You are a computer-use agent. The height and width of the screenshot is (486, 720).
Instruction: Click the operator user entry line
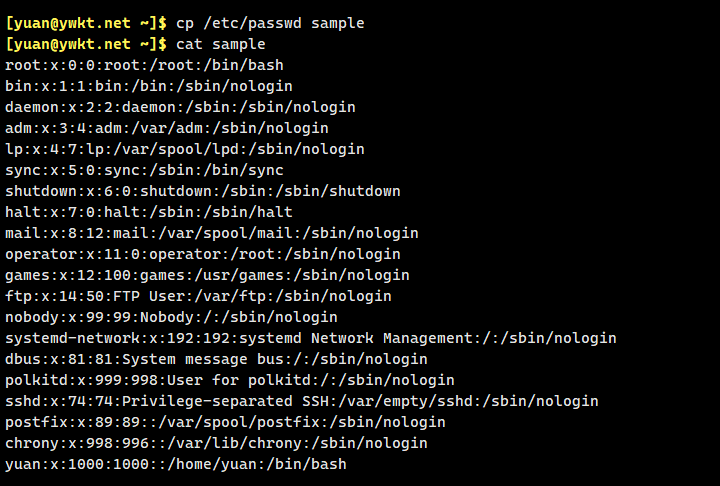point(202,254)
